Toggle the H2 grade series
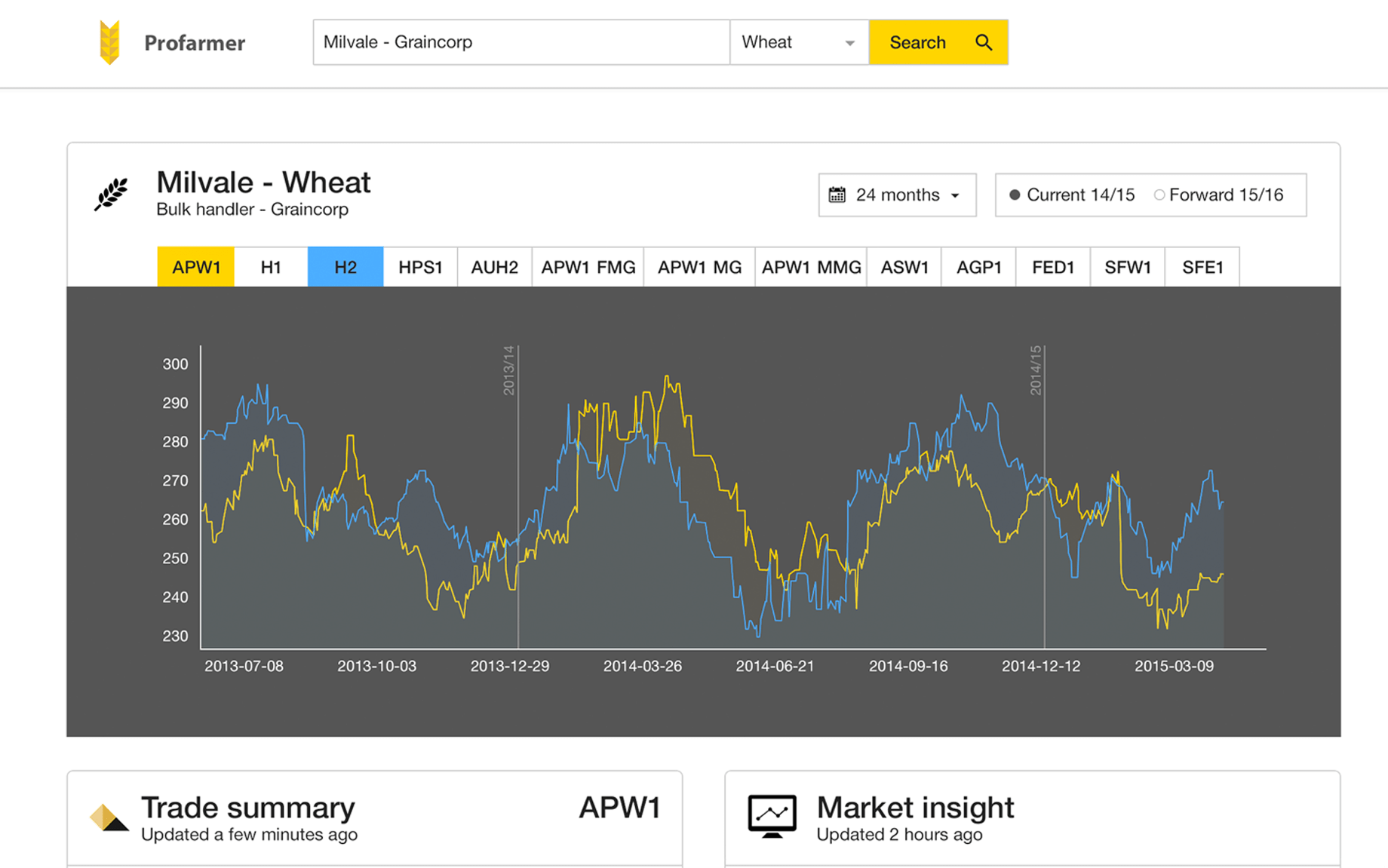1388x868 pixels. pos(345,266)
